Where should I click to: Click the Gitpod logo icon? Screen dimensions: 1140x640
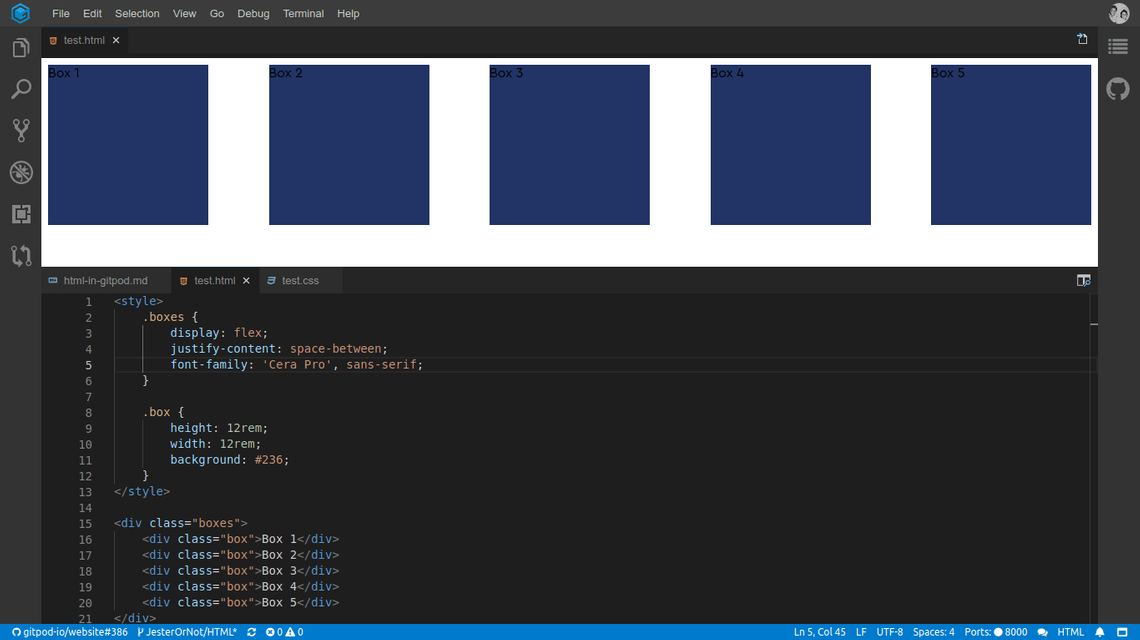pyautogui.click(x=20, y=13)
